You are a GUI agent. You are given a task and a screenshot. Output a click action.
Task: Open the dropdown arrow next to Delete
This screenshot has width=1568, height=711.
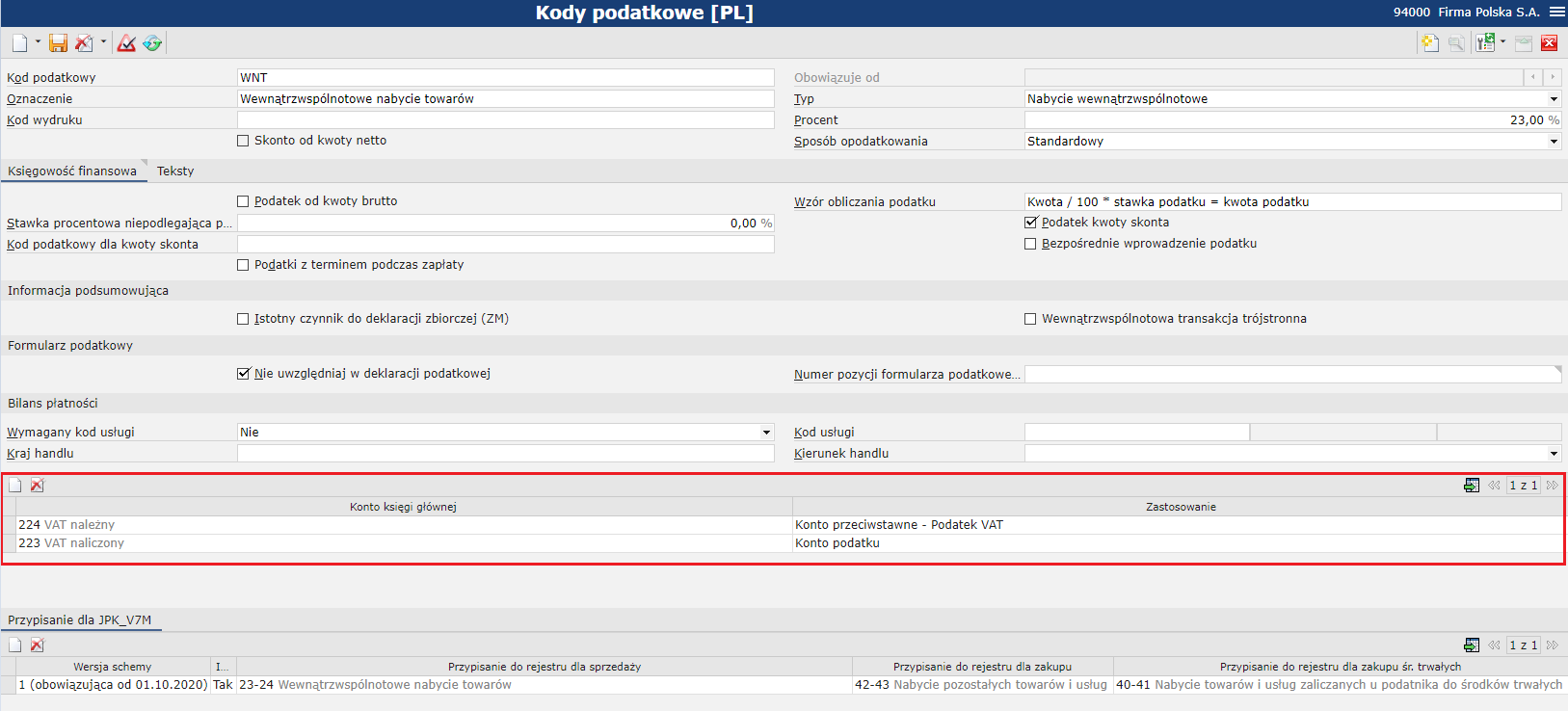point(103,42)
